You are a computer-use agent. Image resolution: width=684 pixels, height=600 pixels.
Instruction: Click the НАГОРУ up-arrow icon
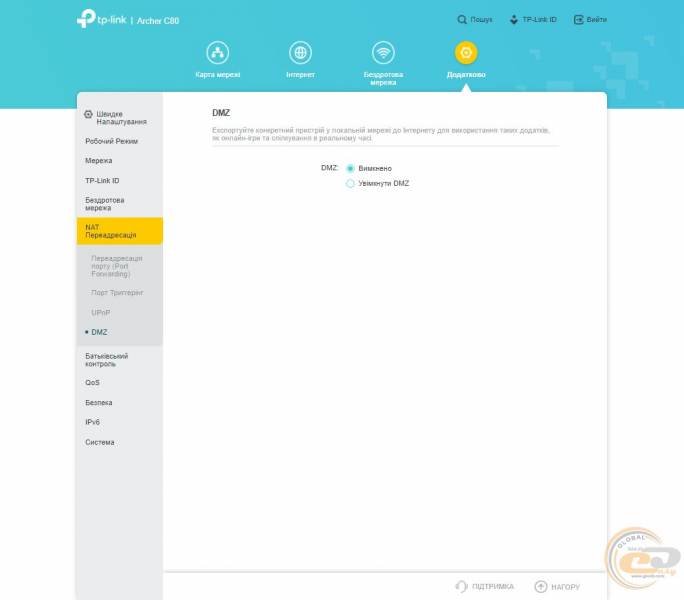click(540, 586)
